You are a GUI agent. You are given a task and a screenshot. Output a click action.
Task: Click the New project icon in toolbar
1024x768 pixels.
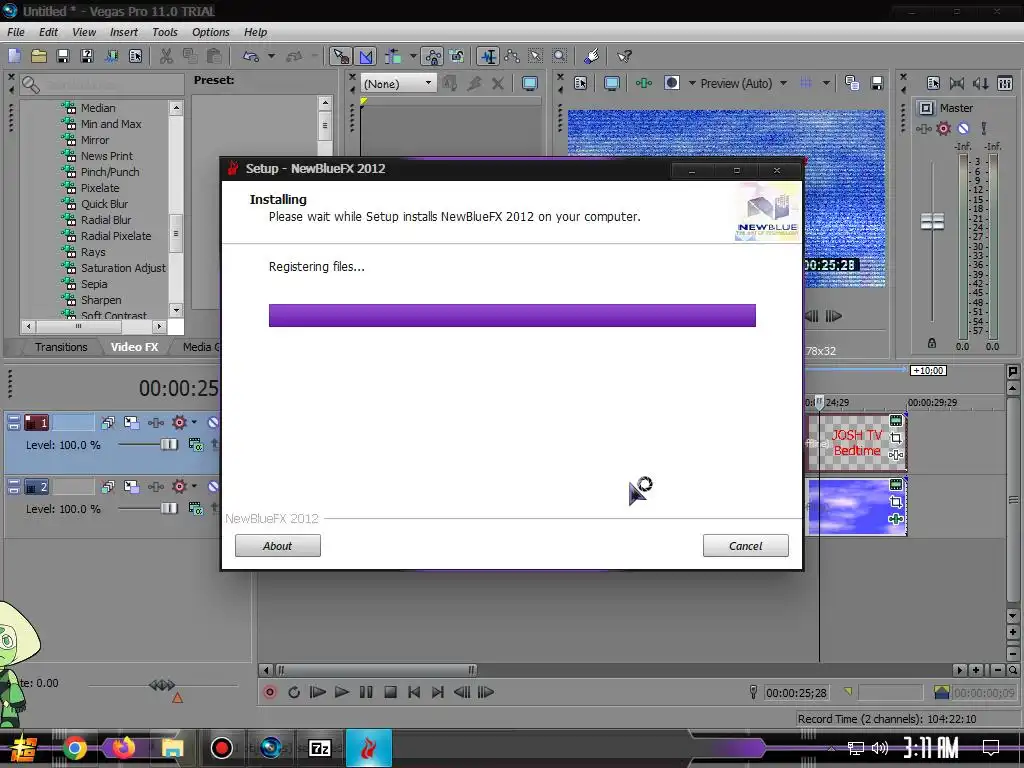point(14,56)
